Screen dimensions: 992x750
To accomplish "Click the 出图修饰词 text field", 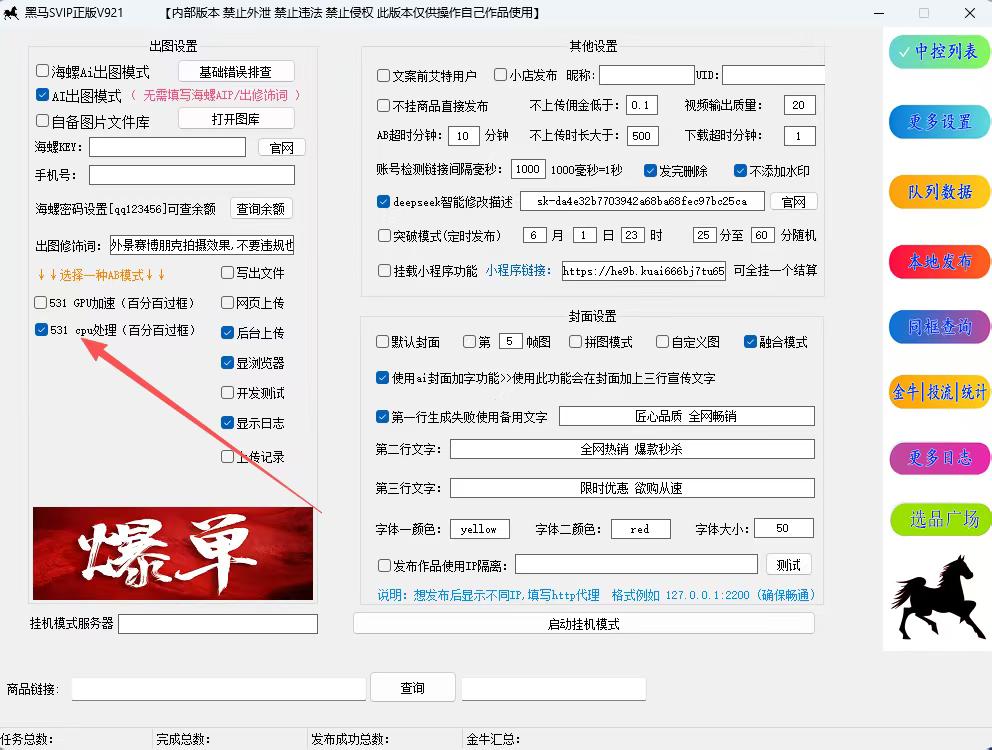I will (x=202, y=245).
